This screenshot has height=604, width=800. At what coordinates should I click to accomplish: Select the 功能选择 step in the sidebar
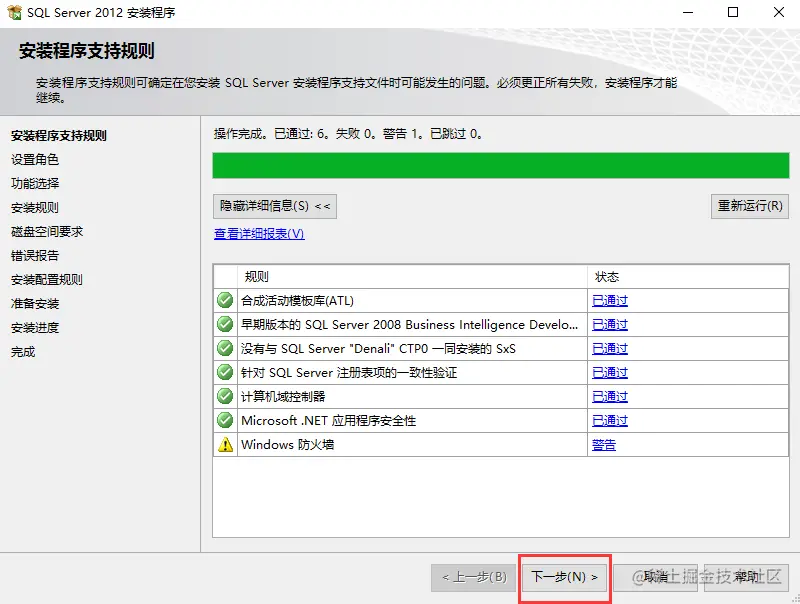pyautogui.click(x=35, y=183)
